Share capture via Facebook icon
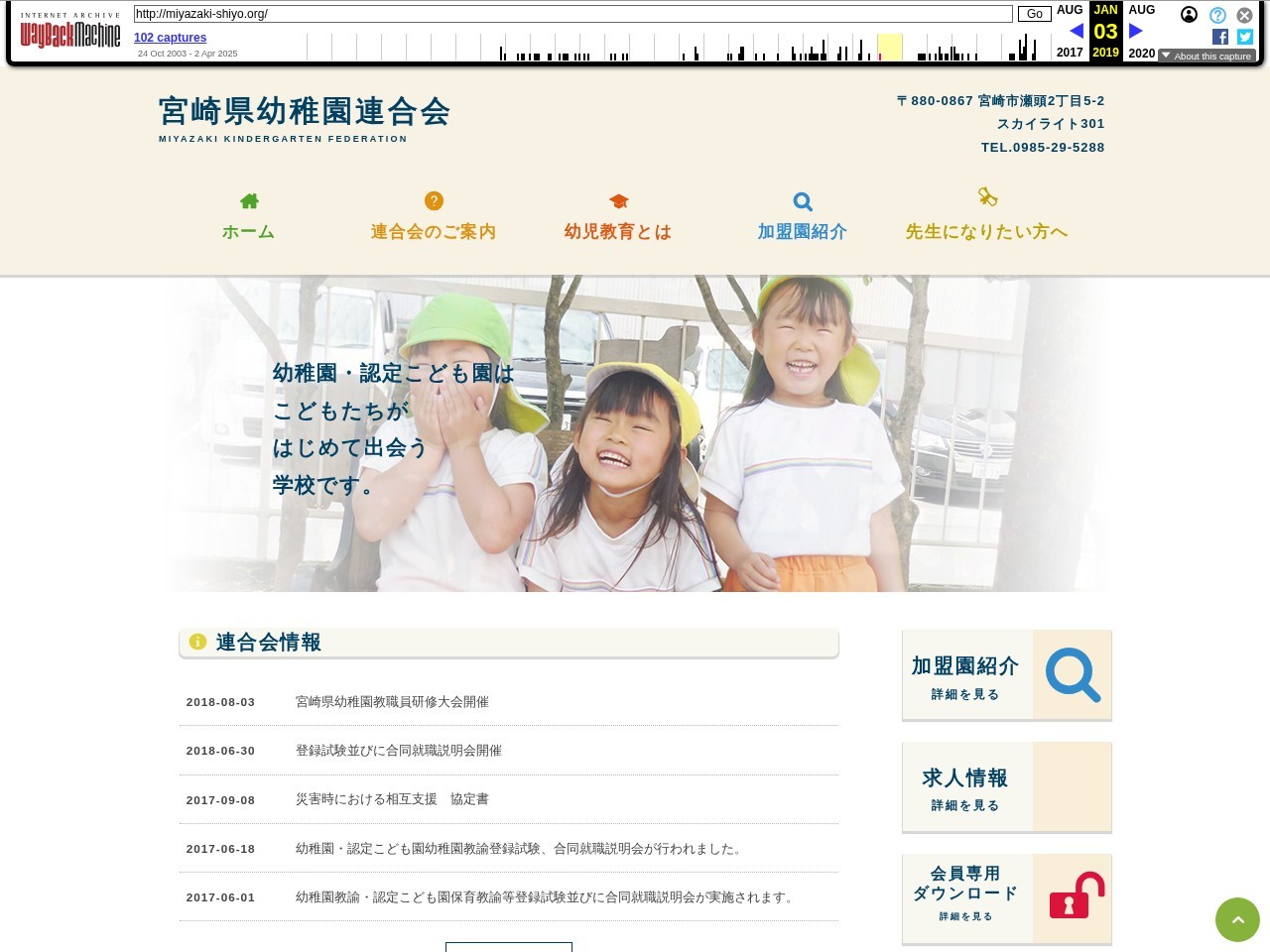The image size is (1270, 952). [x=1220, y=37]
